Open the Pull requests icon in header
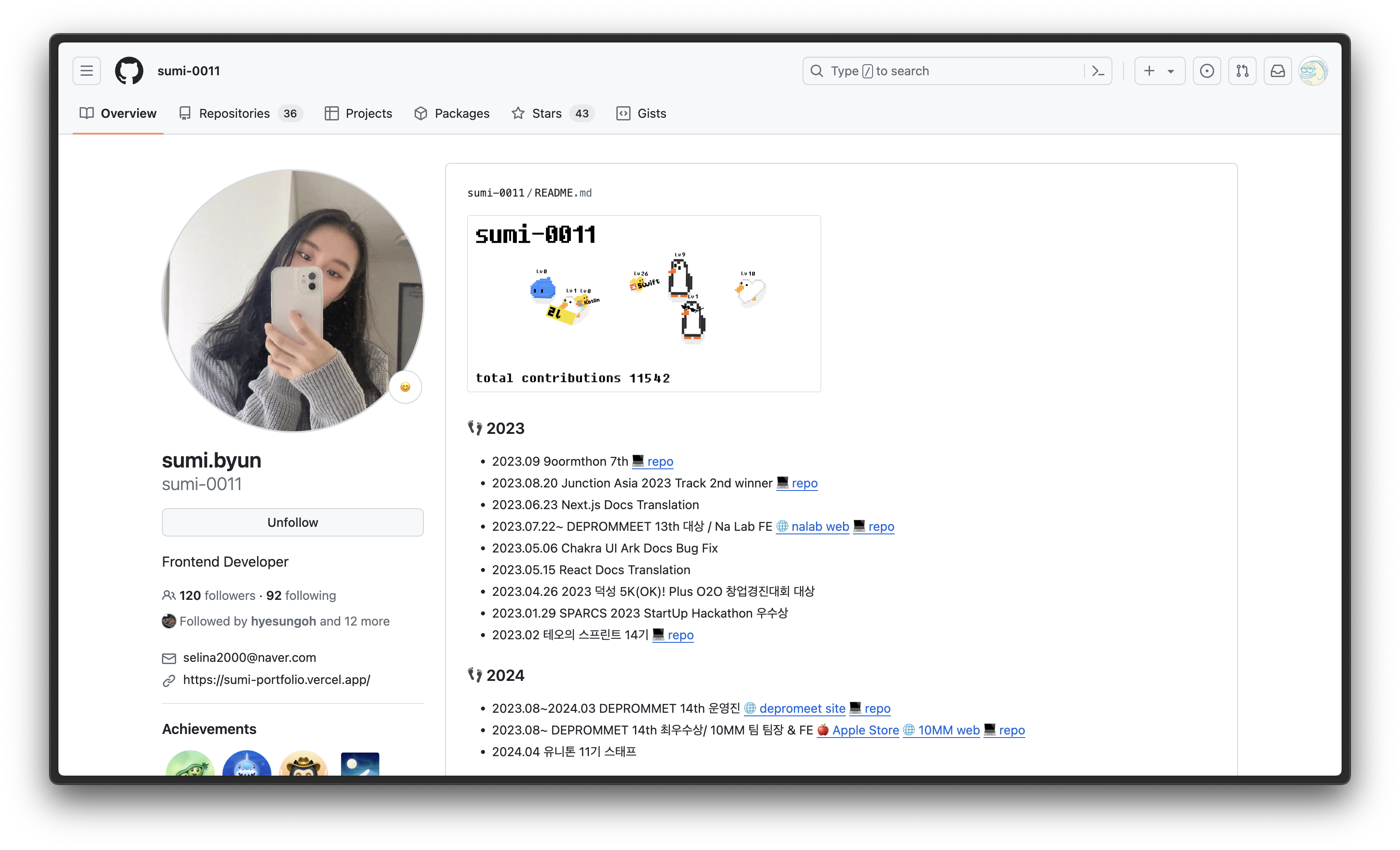1400x850 pixels. (1242, 71)
